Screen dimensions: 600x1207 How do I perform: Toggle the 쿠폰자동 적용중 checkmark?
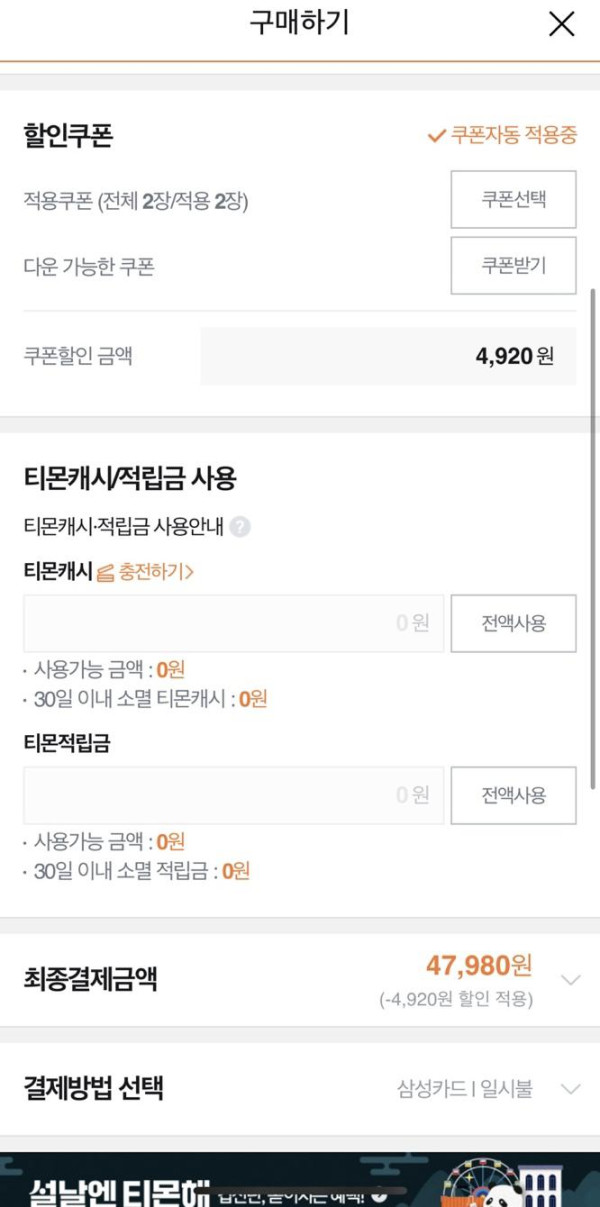pos(436,136)
